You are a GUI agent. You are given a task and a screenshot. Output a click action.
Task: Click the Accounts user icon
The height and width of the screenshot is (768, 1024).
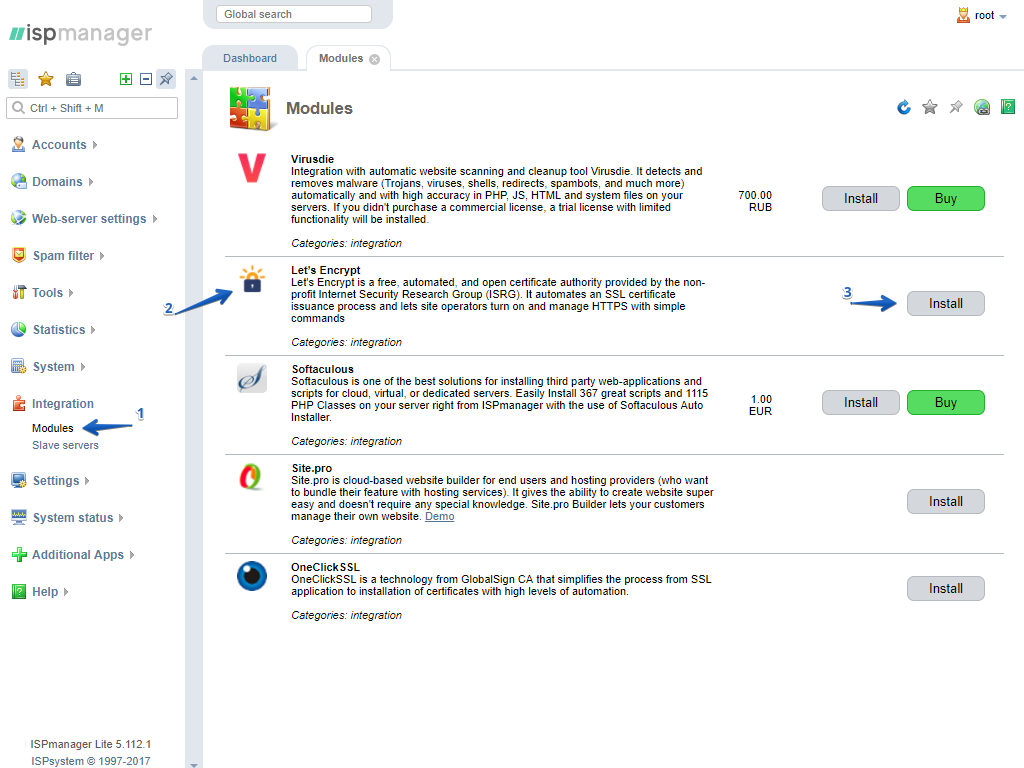(x=18, y=144)
